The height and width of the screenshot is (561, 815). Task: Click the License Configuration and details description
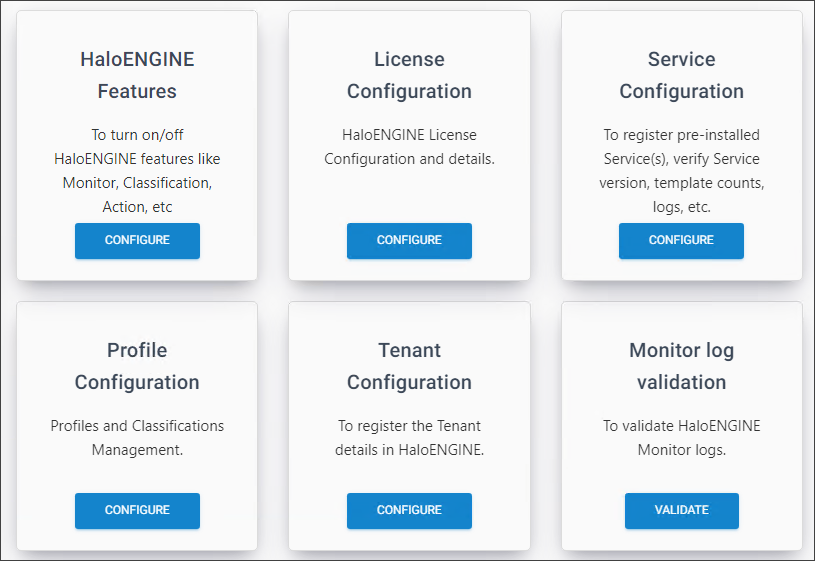click(x=409, y=147)
